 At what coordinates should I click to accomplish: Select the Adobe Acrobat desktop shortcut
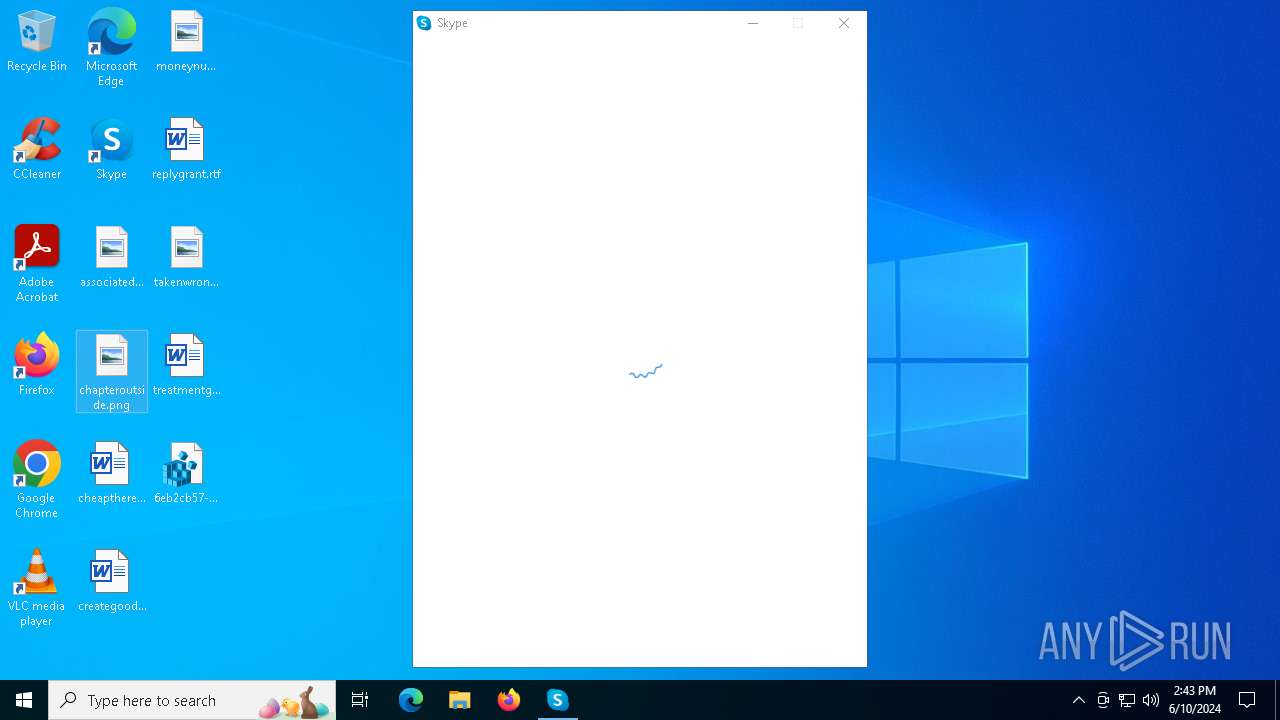click(37, 264)
